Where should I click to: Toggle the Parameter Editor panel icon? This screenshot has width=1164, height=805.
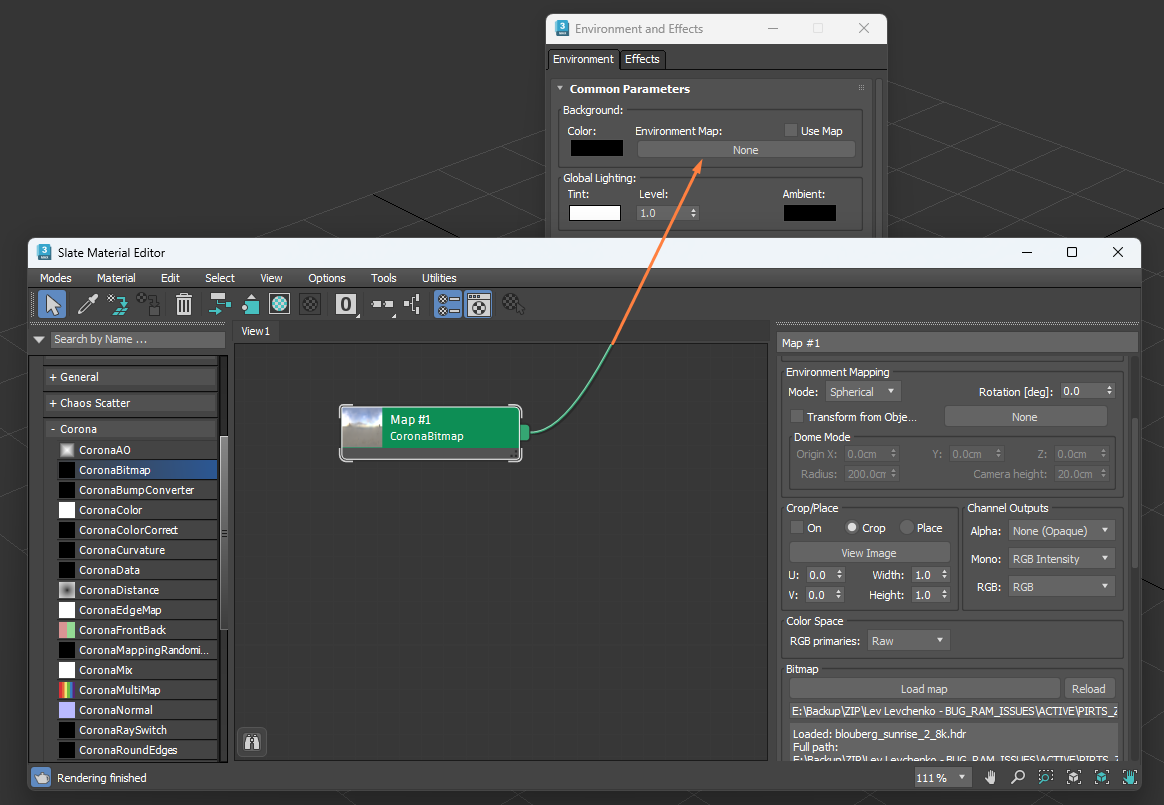(479, 304)
